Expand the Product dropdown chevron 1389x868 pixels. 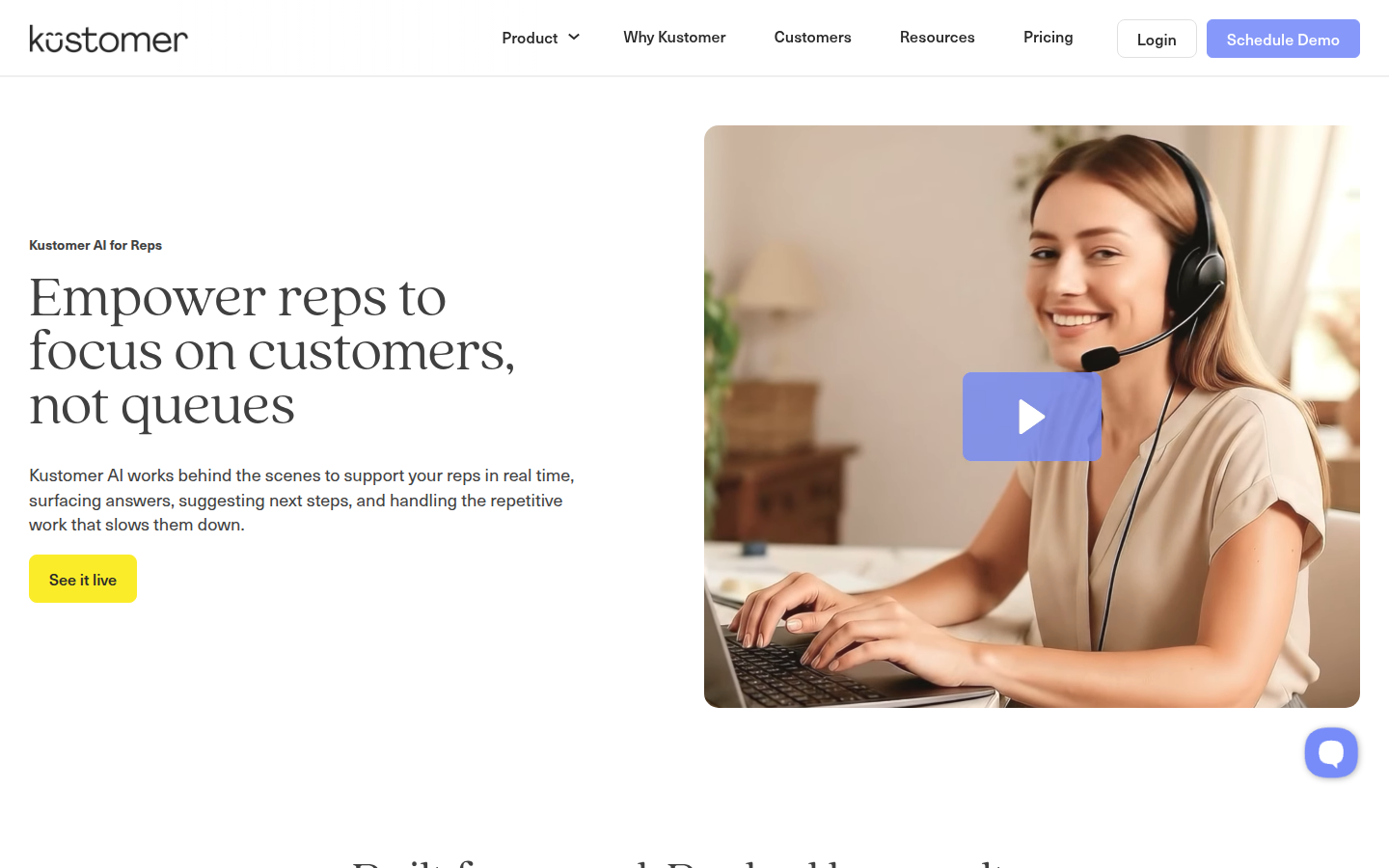tap(574, 37)
